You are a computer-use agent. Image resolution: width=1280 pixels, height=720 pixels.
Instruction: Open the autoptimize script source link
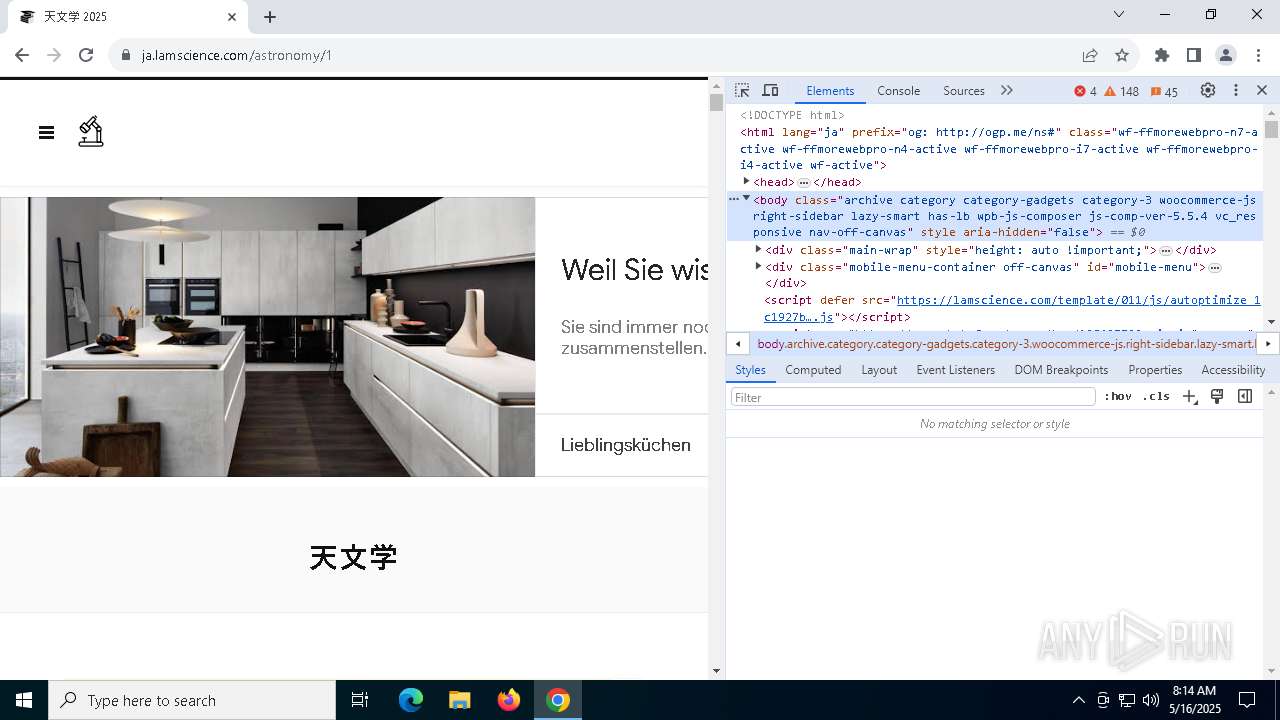pos(1012,308)
